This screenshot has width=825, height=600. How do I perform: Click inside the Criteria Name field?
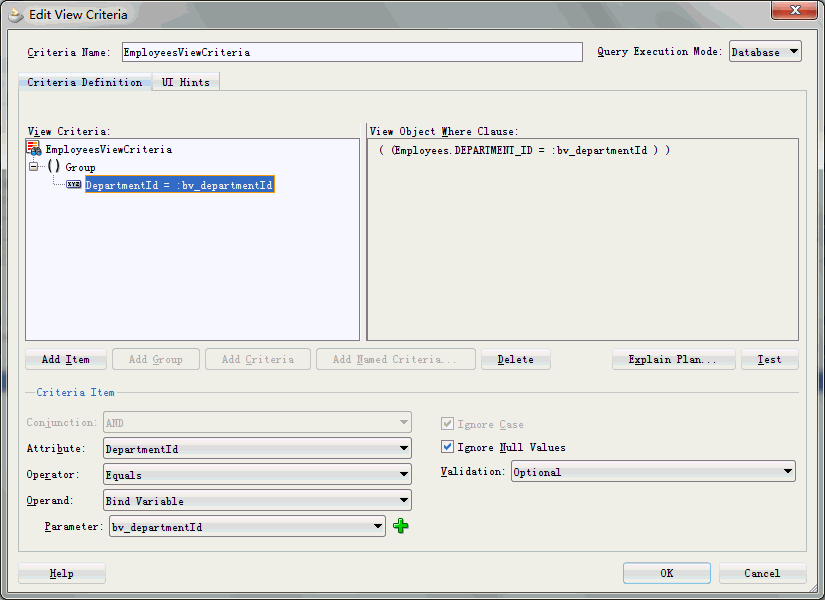point(350,52)
